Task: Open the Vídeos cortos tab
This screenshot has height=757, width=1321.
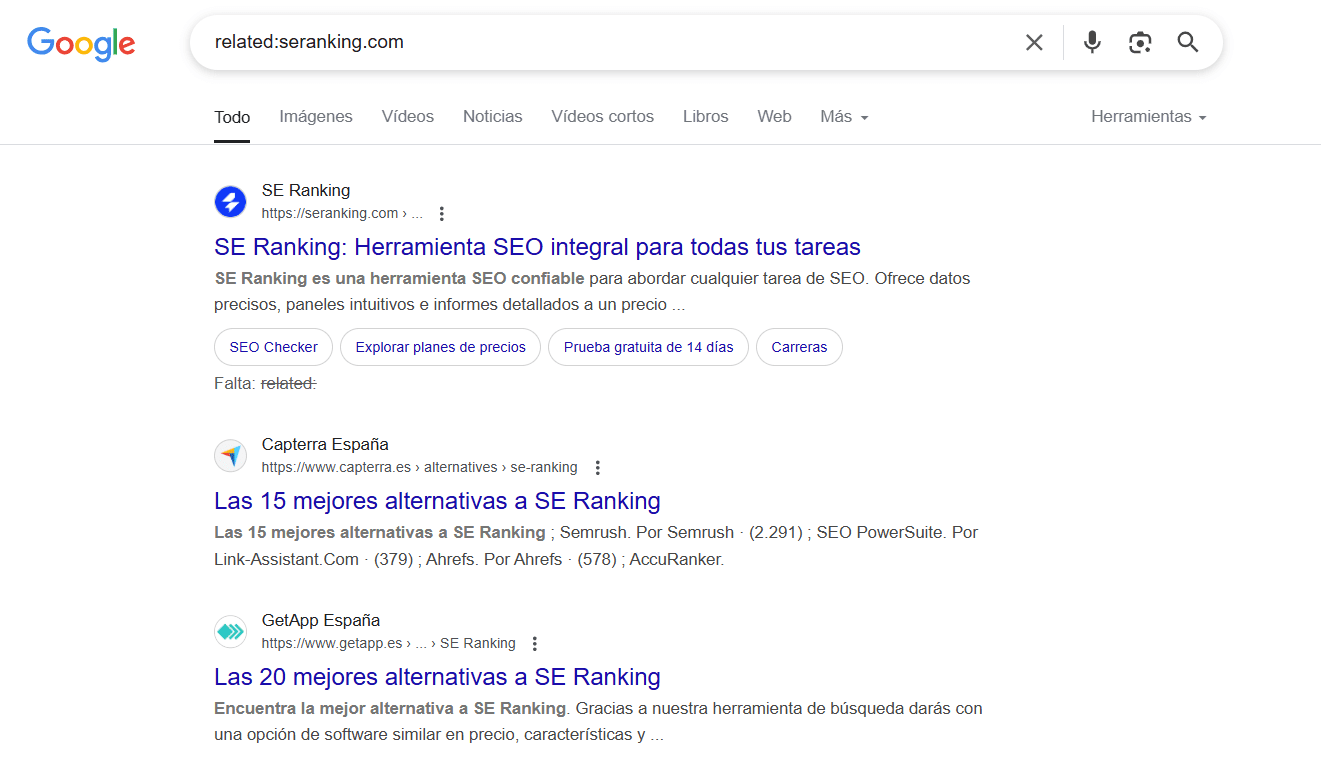Action: point(603,117)
